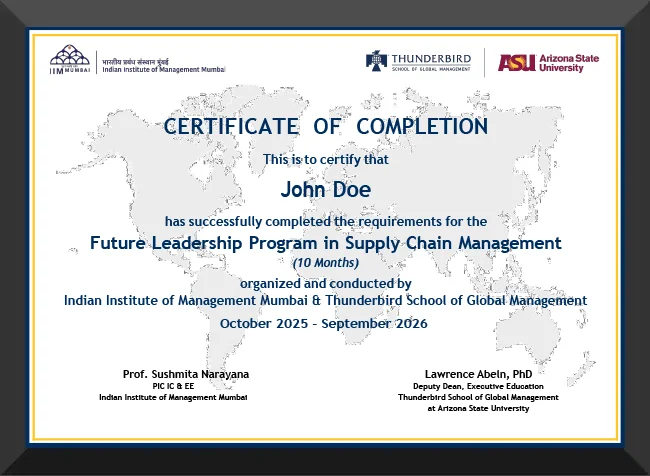Viewport: 650px width, 476px height.
Task: Select the Certificate of Completion title
Action: (326, 127)
